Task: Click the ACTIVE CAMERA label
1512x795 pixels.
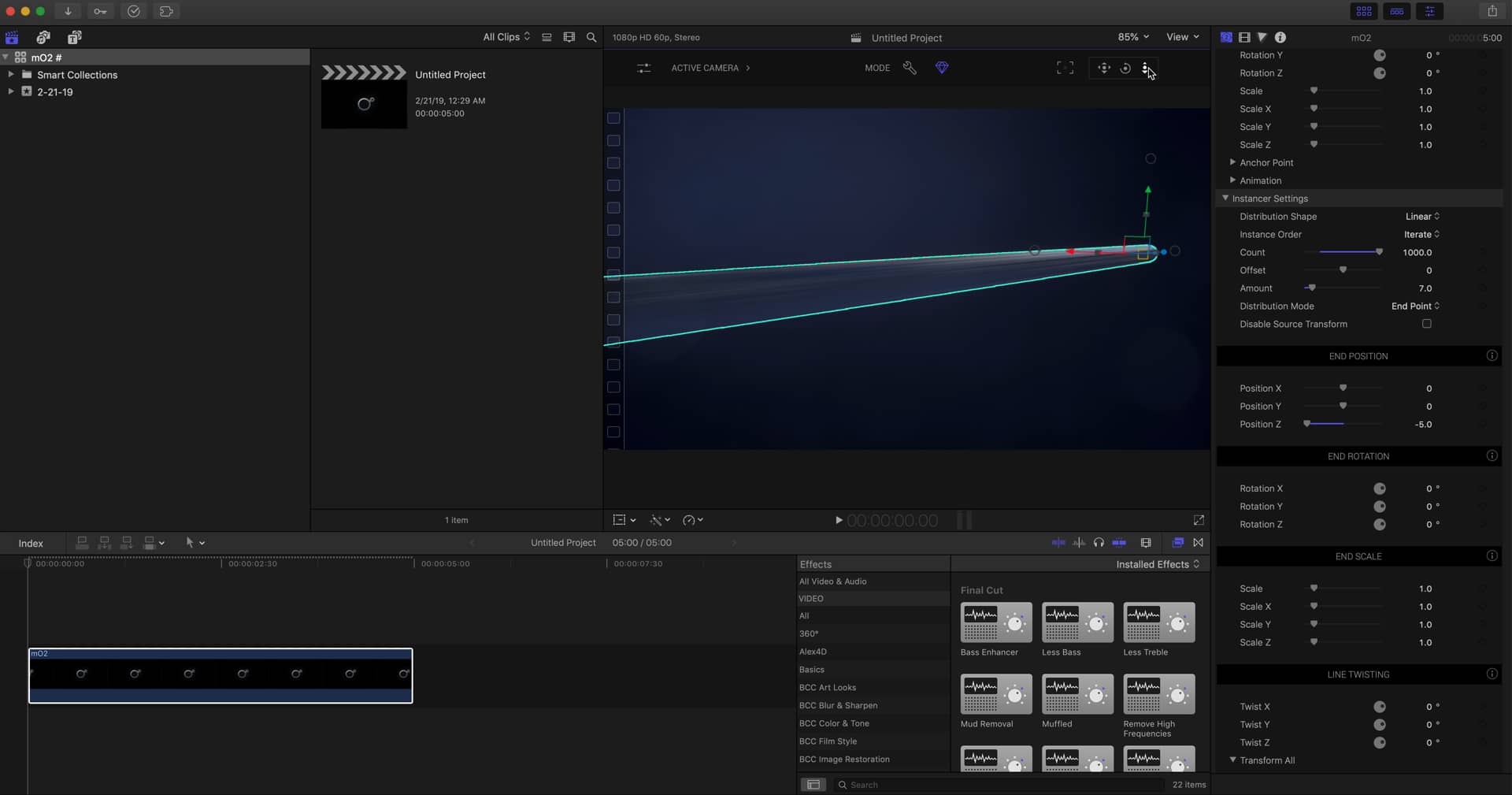Action: 705,68
